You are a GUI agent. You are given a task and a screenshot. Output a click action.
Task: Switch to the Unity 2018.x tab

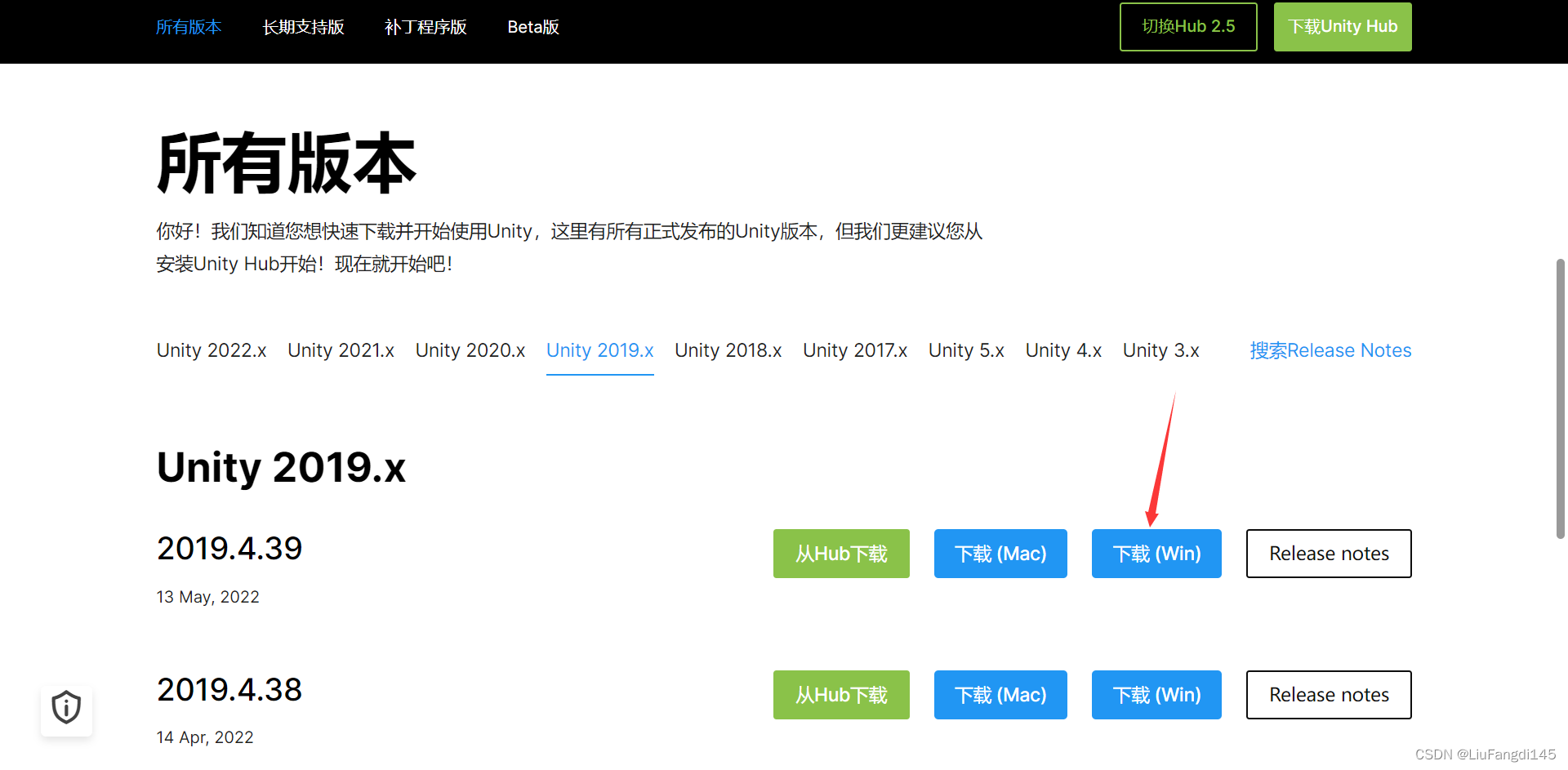(728, 350)
